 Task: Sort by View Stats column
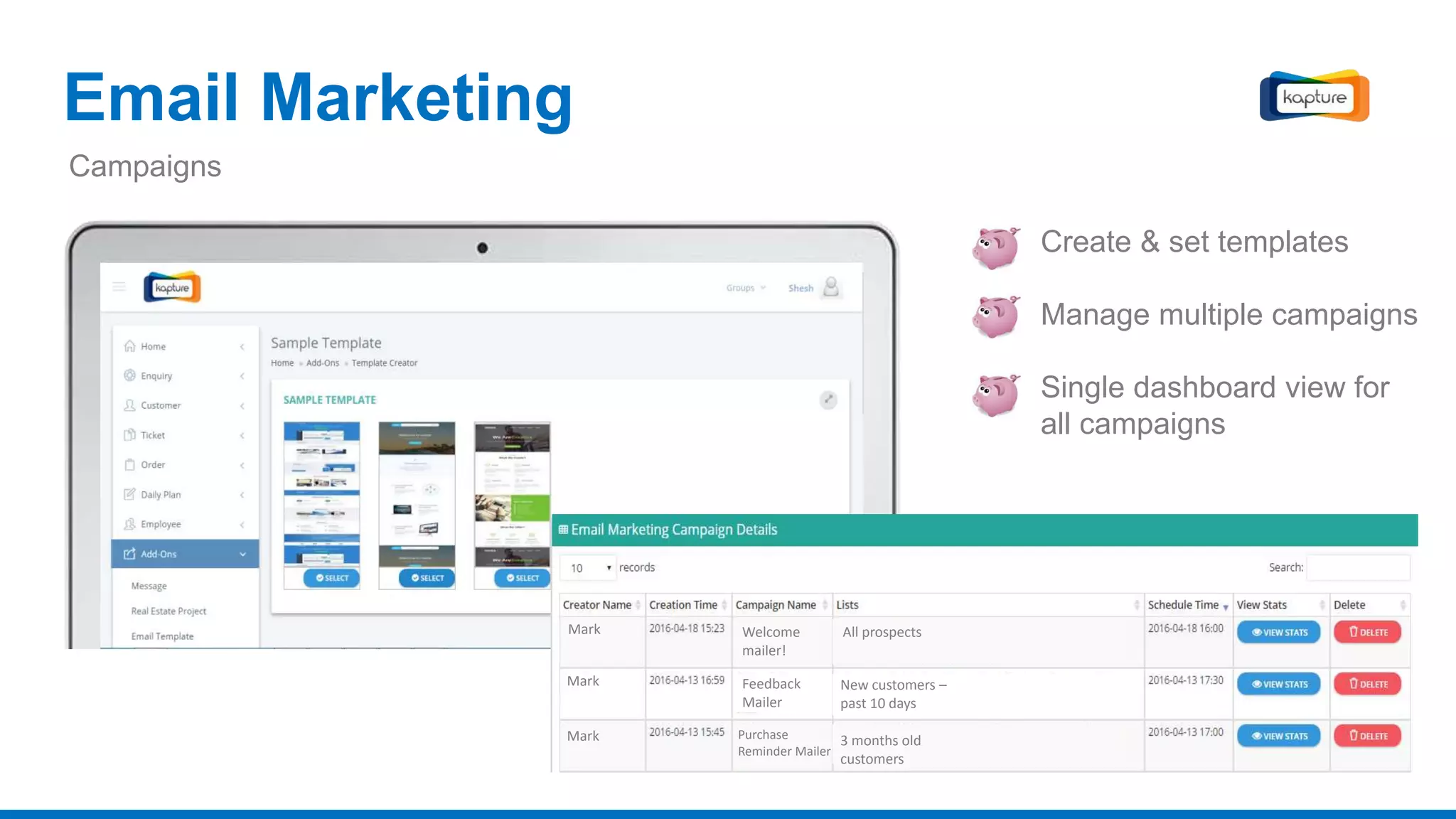(1281, 605)
